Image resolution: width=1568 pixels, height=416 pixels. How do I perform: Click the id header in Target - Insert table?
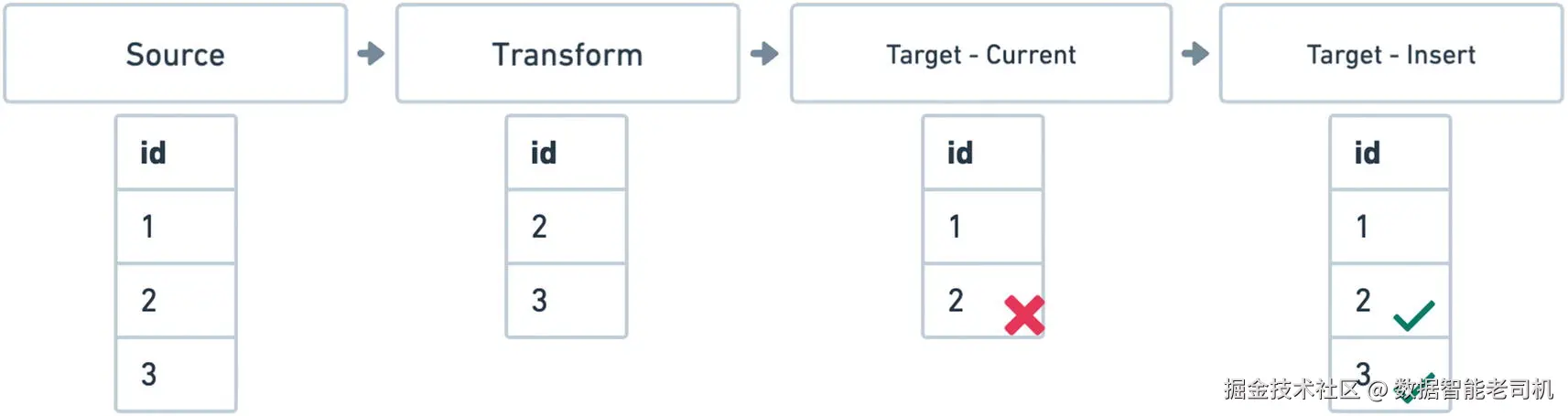pyautogui.click(x=1390, y=153)
